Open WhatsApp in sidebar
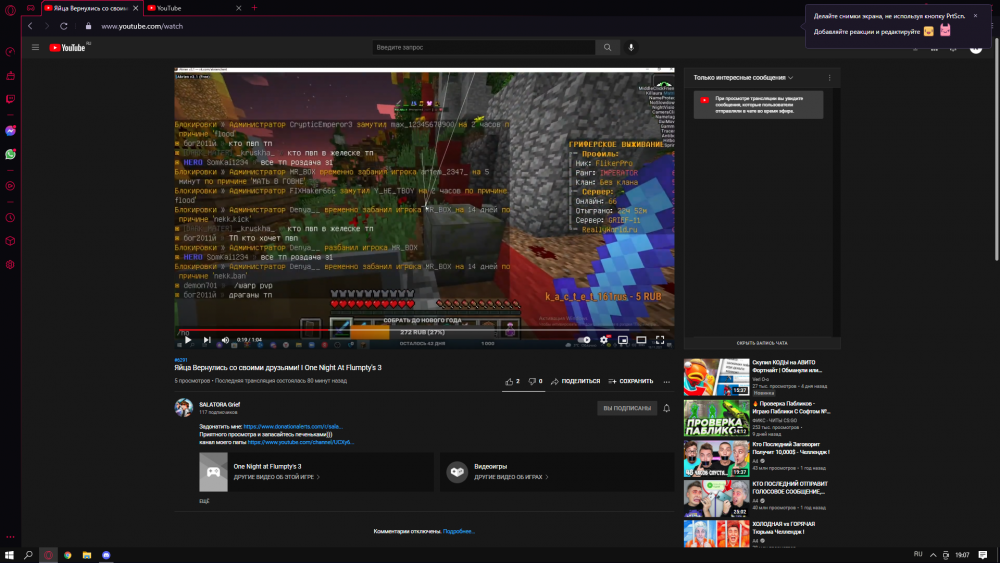 pos(10,154)
